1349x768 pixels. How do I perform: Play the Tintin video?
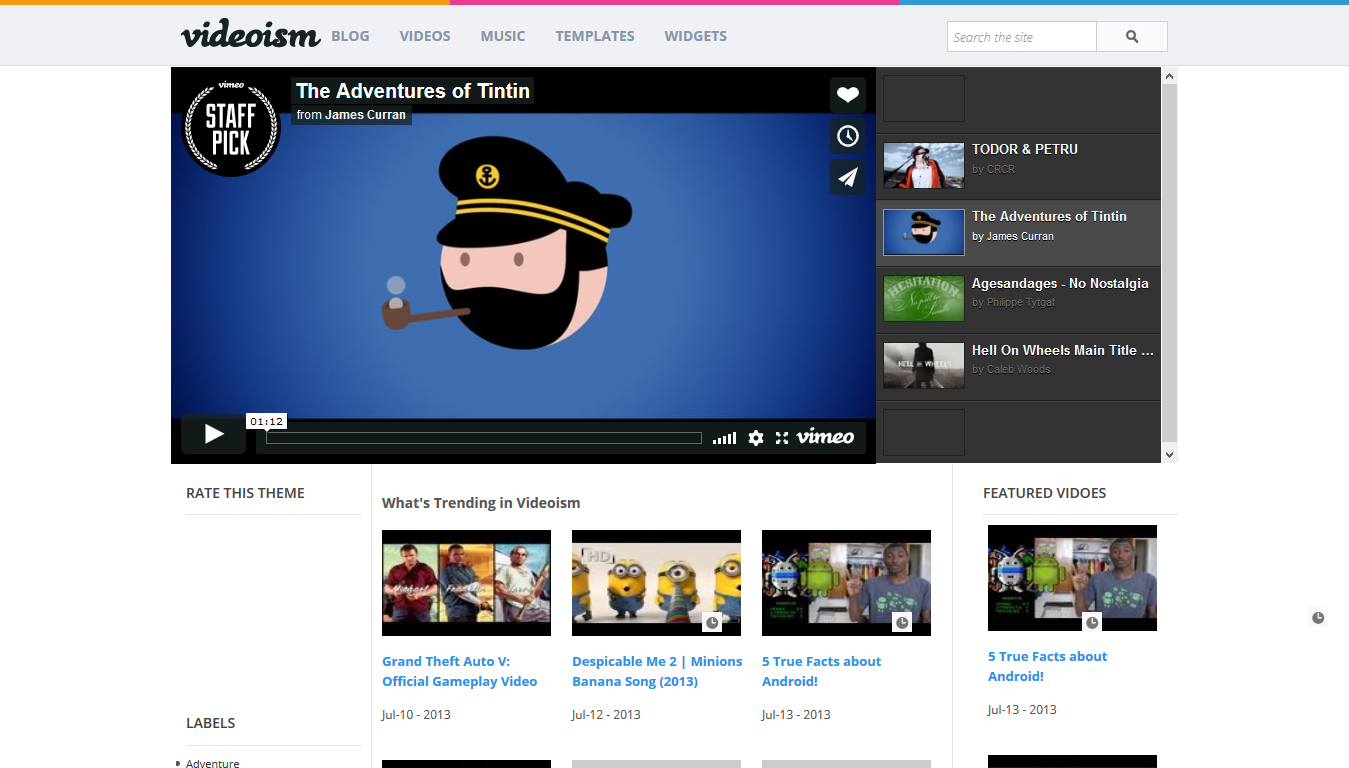(x=213, y=434)
